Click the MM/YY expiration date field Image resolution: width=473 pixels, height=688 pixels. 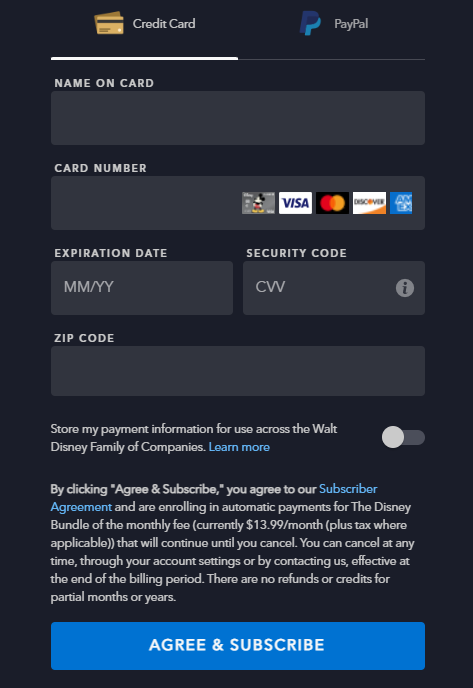point(142,288)
